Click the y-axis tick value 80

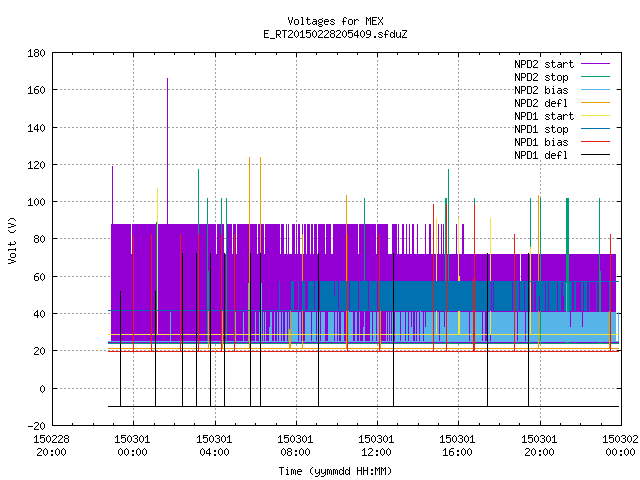(39, 239)
